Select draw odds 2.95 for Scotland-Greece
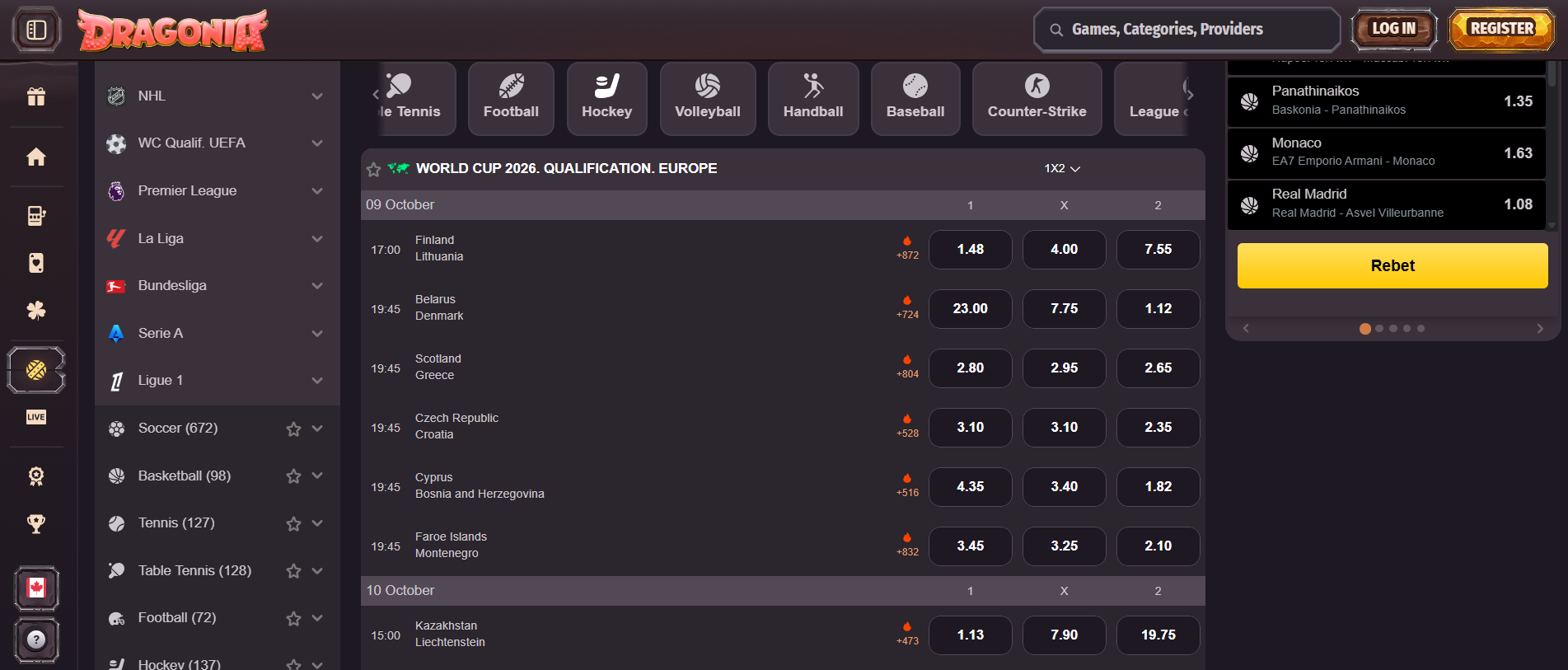The width and height of the screenshot is (1568, 670). [1065, 368]
